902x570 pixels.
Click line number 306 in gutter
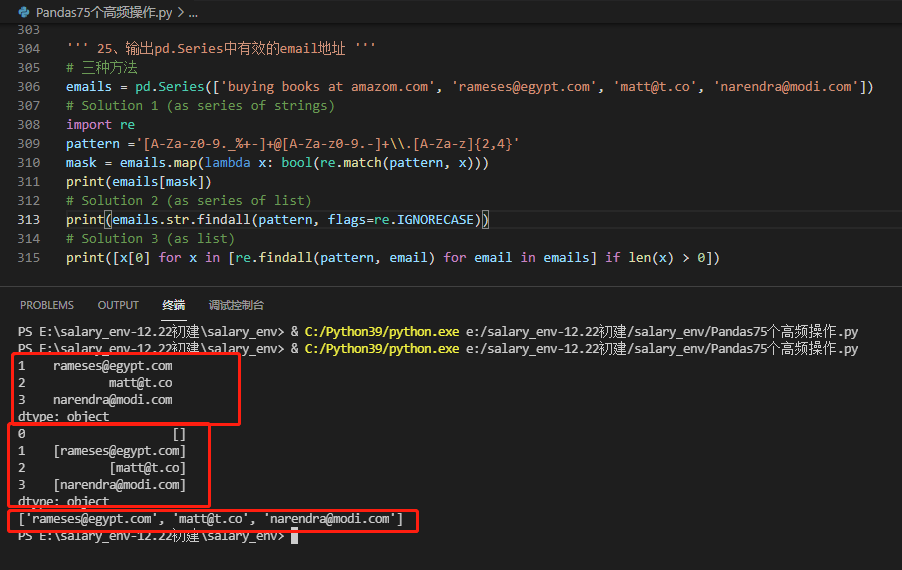[29, 86]
